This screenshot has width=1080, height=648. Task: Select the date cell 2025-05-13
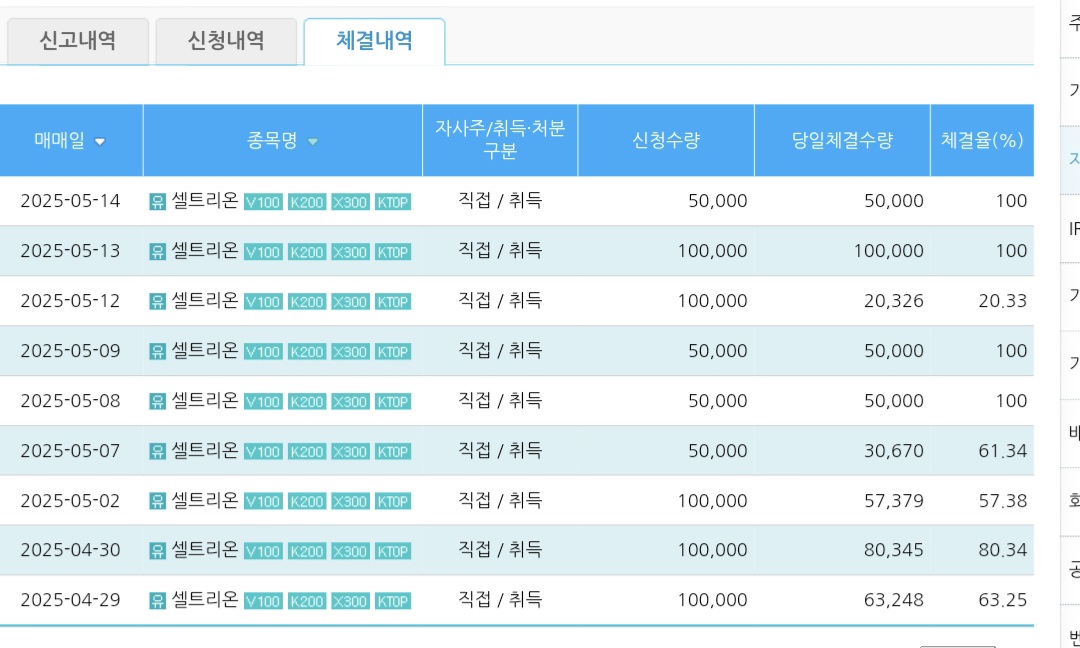pyautogui.click(x=70, y=251)
